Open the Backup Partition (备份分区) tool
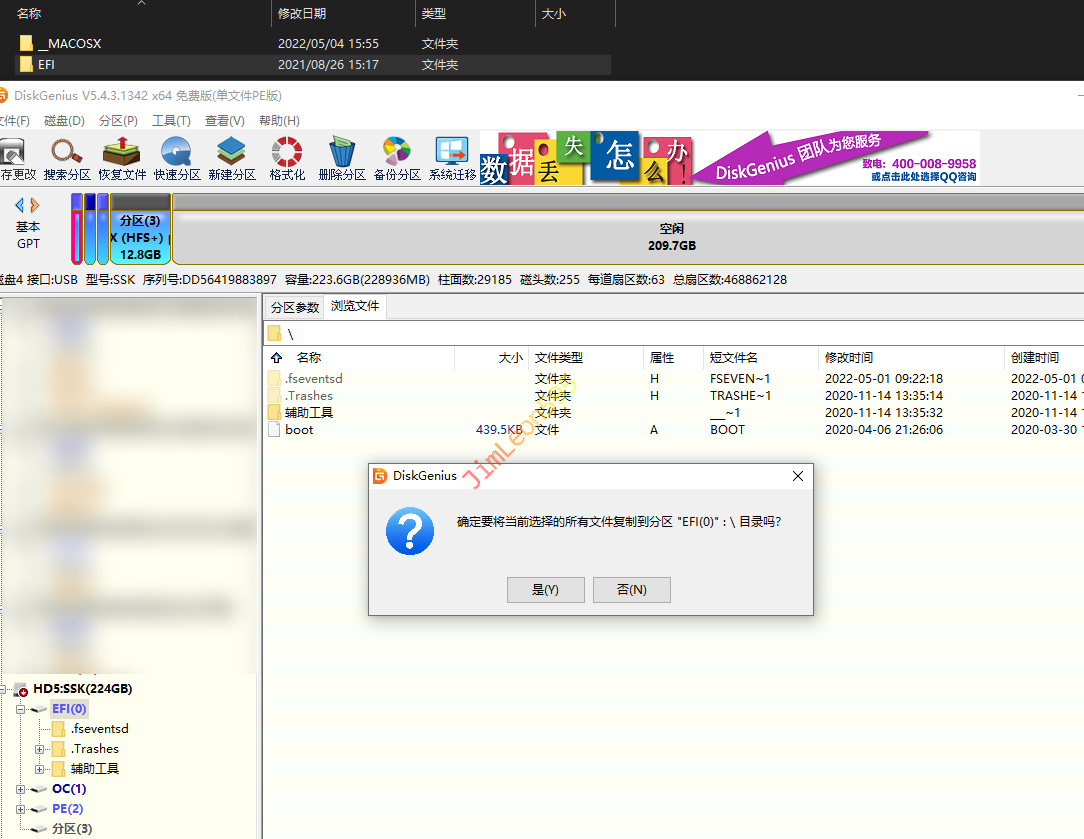The image size is (1084, 839). pos(397,158)
